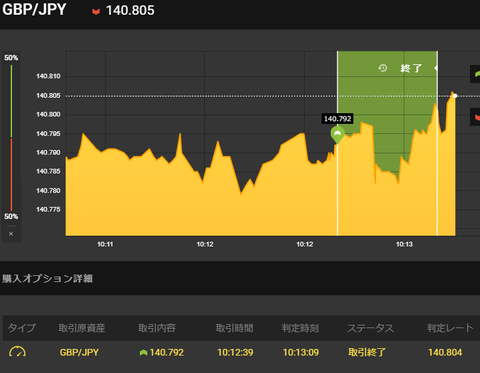Click the 取引終了 status cell
The height and width of the screenshot is (373, 480).
[367, 352]
